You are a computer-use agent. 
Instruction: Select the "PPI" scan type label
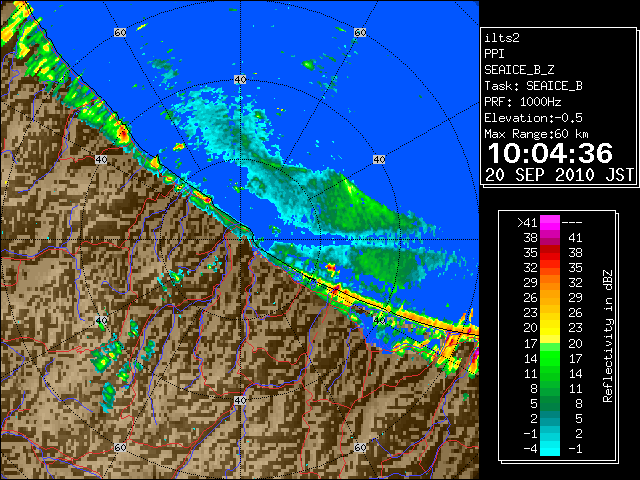[x=494, y=54]
